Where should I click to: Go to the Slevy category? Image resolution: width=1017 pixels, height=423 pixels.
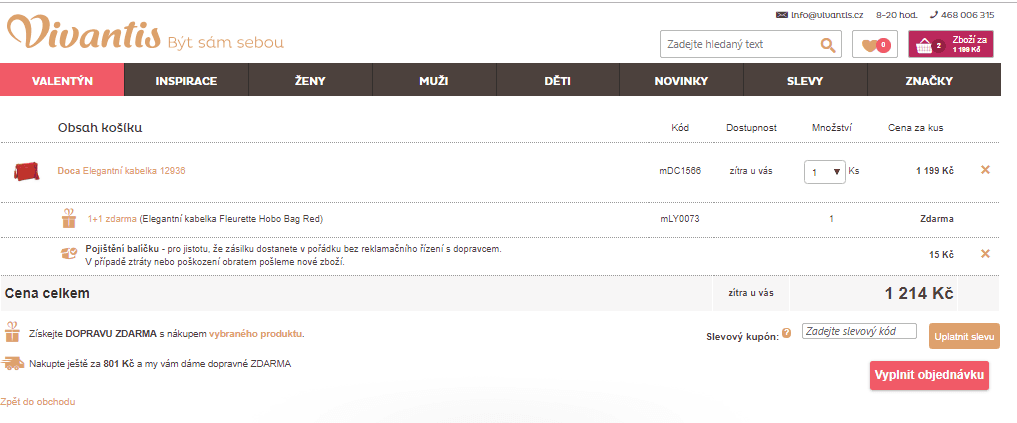point(805,80)
